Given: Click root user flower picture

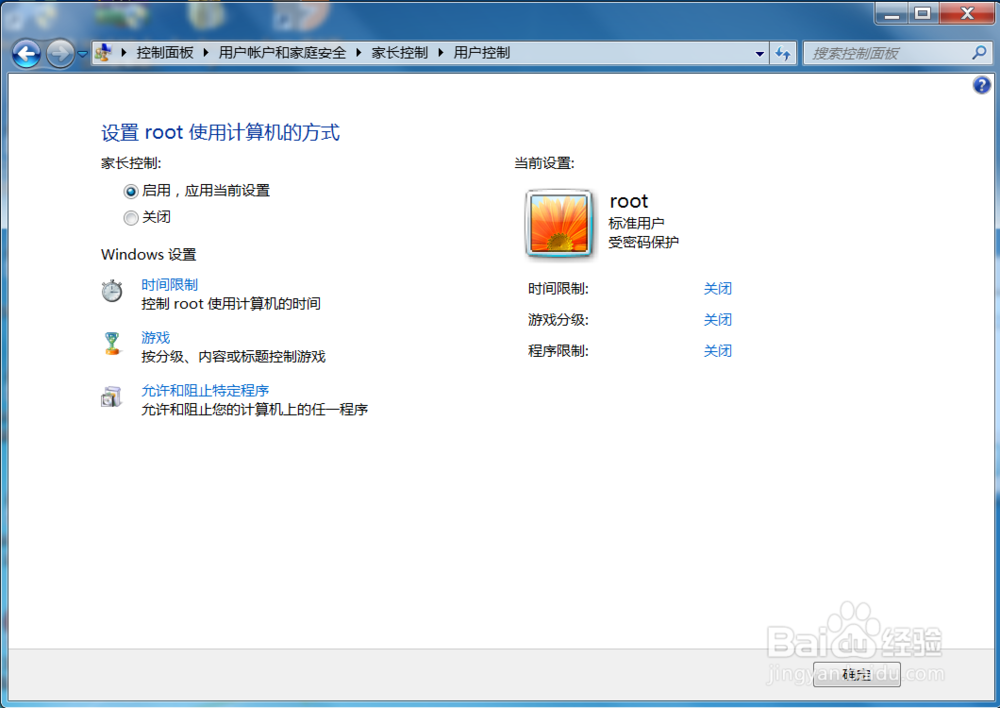Looking at the screenshot, I should pos(559,224).
